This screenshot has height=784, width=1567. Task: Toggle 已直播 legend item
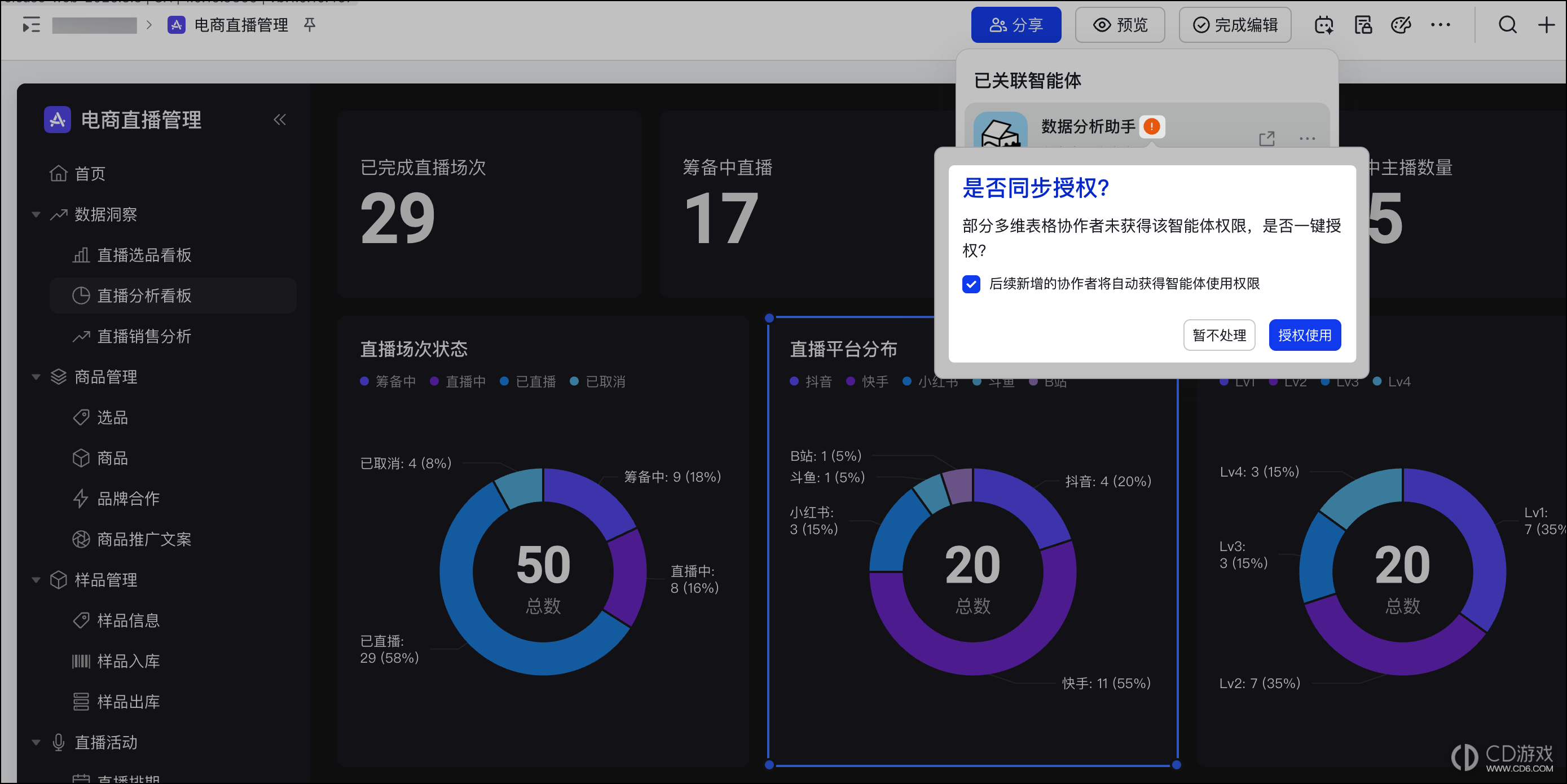528,381
